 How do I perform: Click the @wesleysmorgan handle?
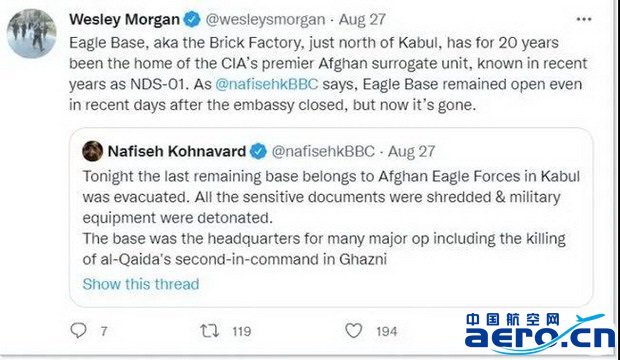tap(265, 19)
